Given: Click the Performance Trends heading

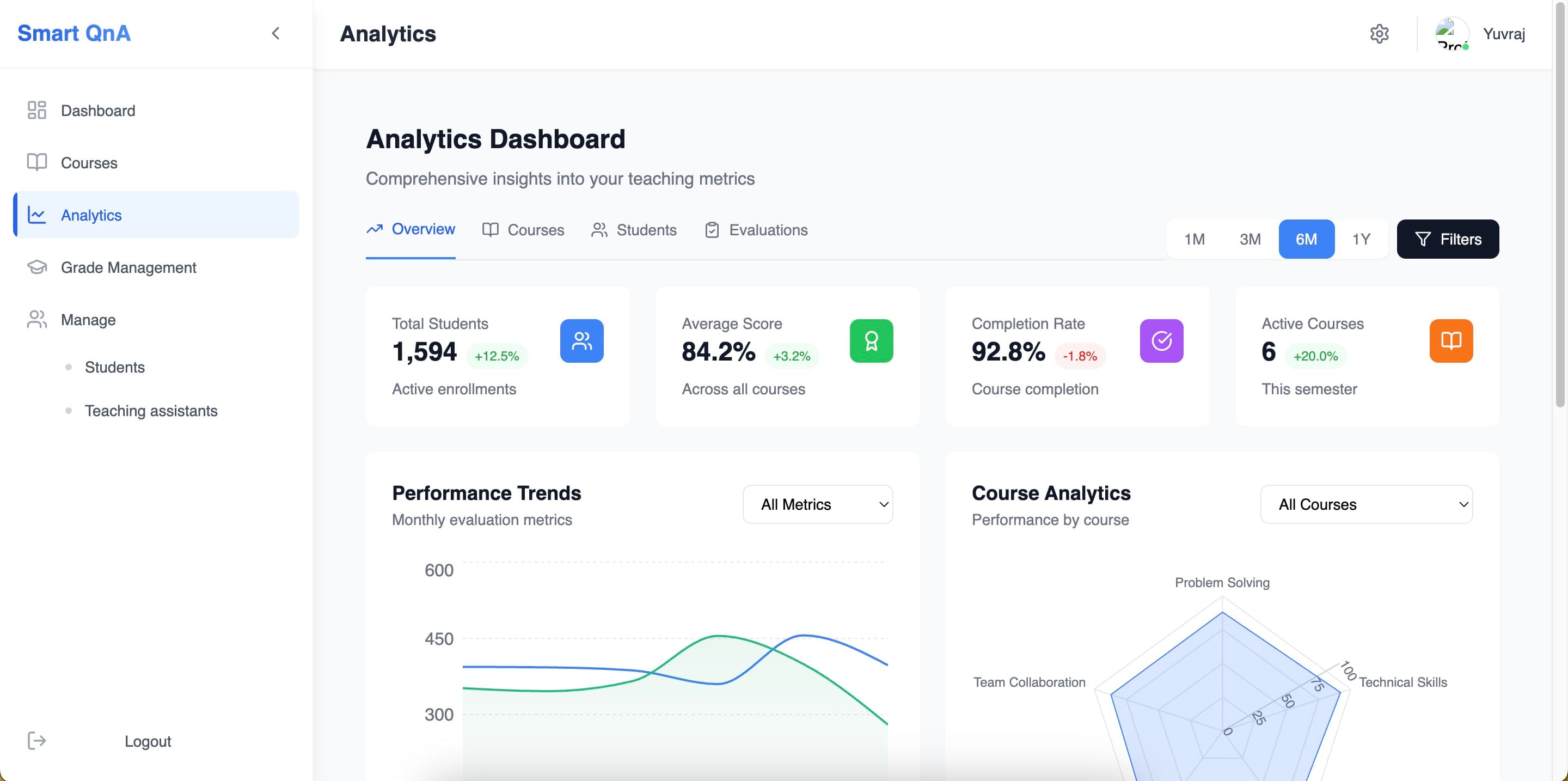Looking at the screenshot, I should click(486, 492).
